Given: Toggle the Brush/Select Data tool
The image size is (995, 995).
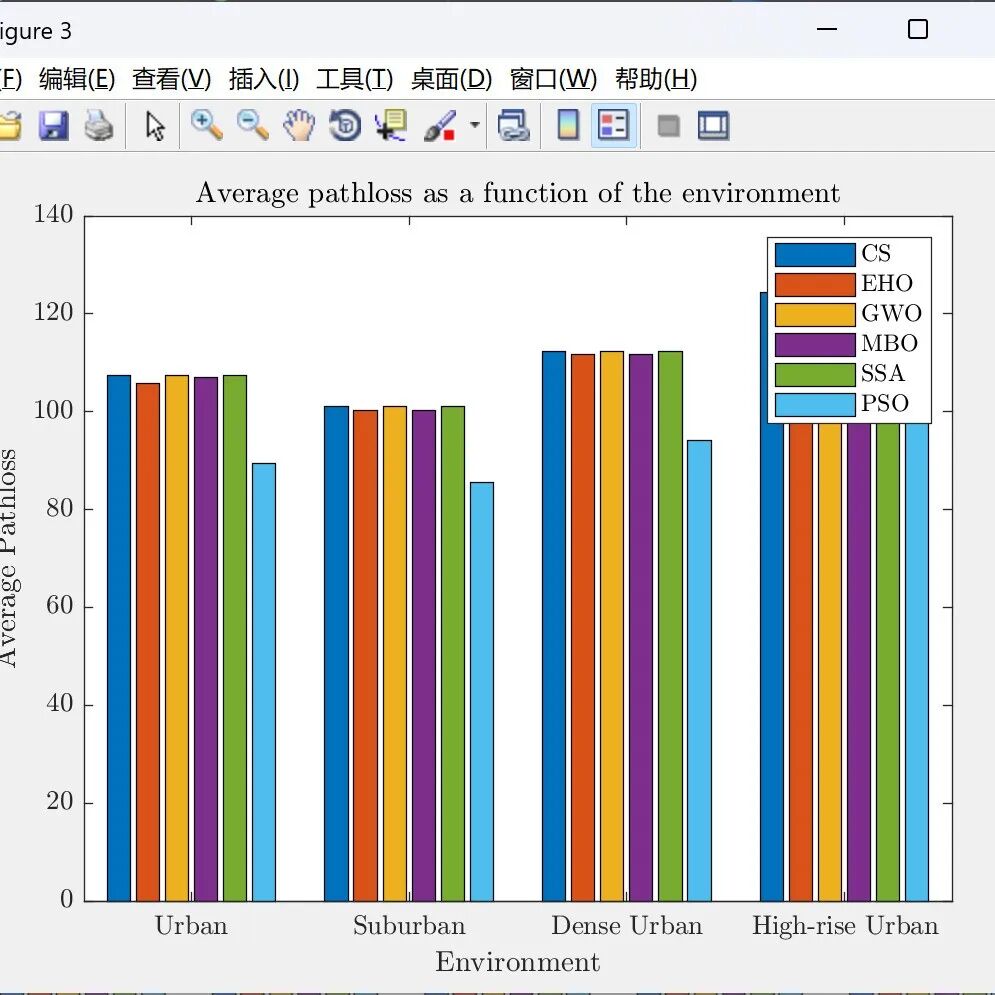Looking at the screenshot, I should [440, 125].
